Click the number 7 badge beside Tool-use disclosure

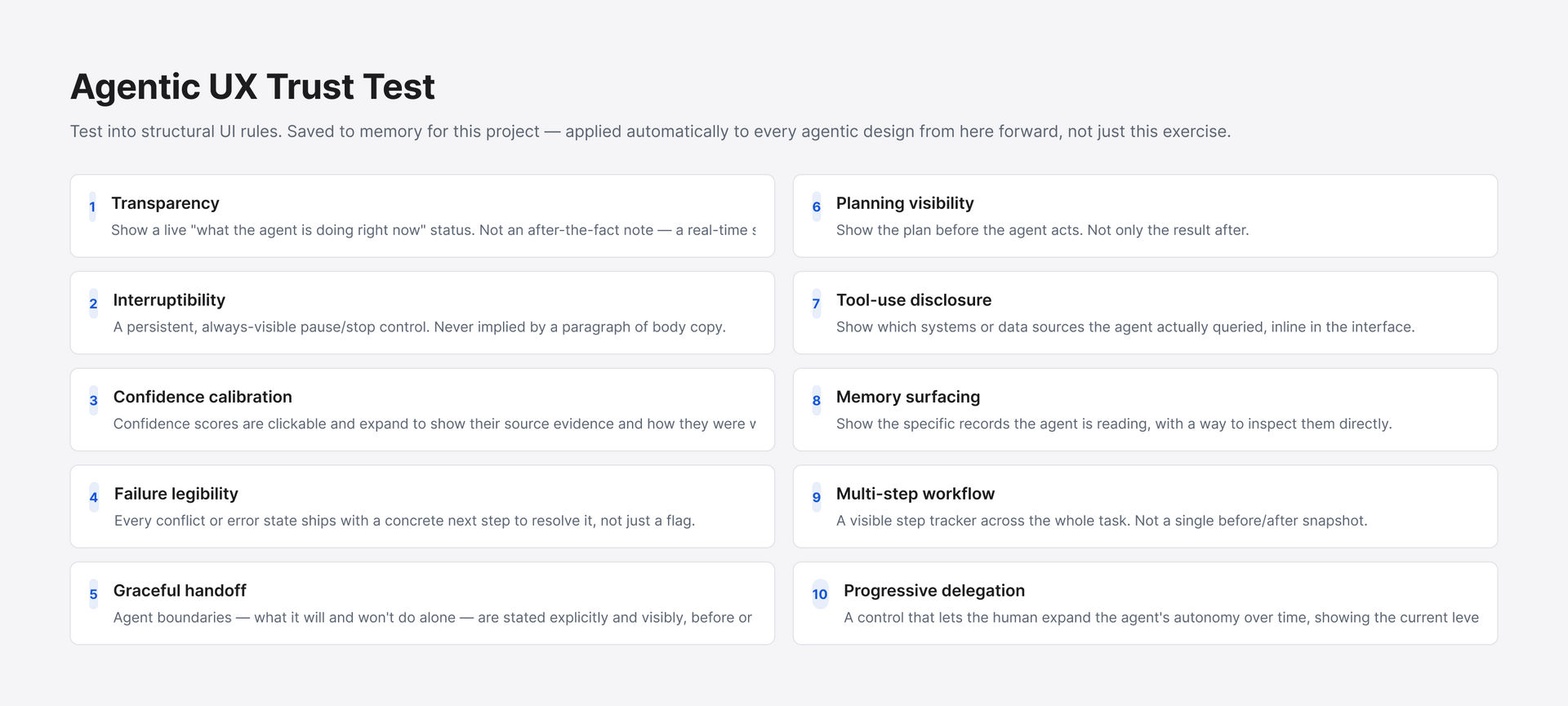(x=816, y=304)
